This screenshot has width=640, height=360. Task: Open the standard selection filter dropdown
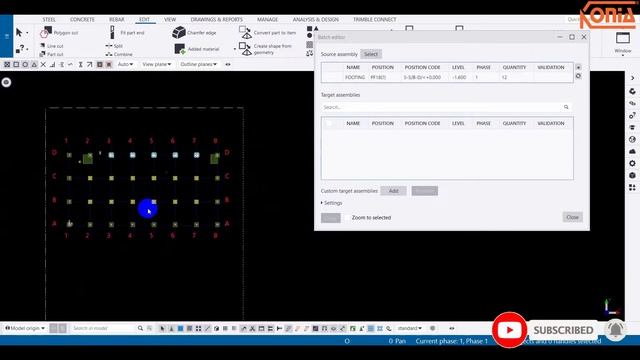(x=409, y=328)
